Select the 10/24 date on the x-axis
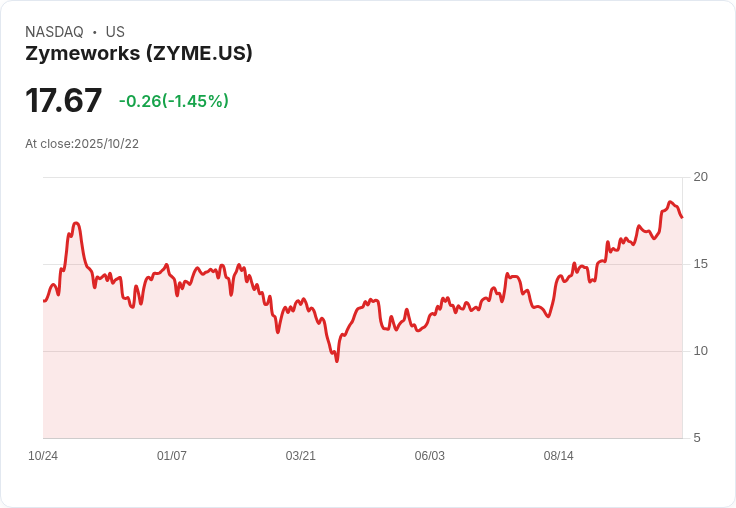The image size is (736, 508). coord(43,456)
